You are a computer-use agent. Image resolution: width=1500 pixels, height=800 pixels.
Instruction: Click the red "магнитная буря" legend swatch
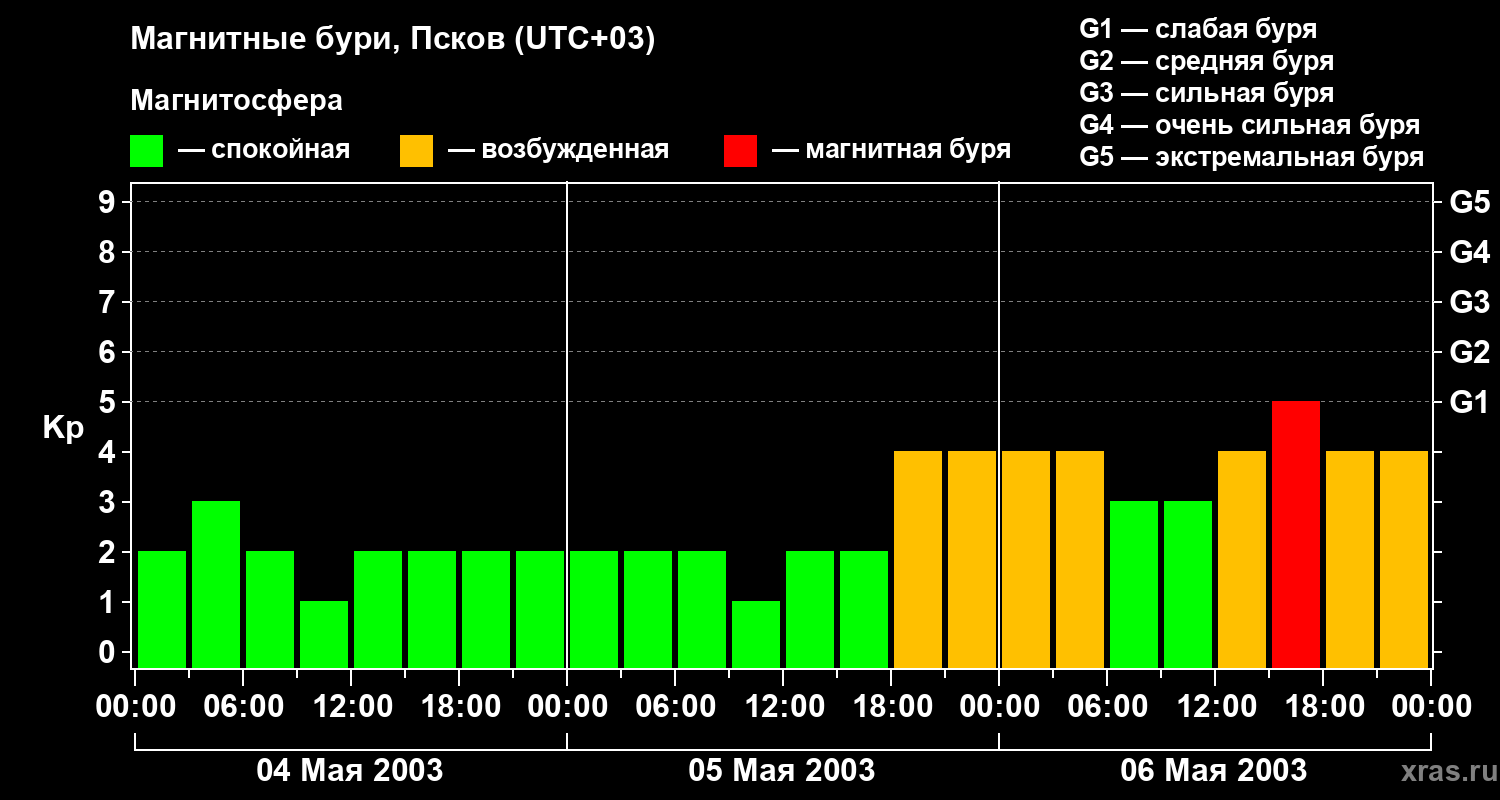point(740,151)
